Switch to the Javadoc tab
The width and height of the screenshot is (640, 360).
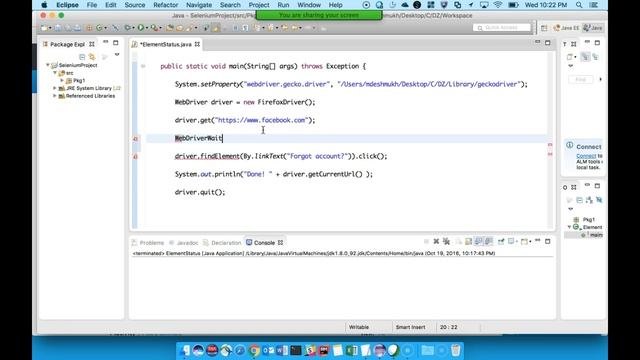(x=184, y=242)
